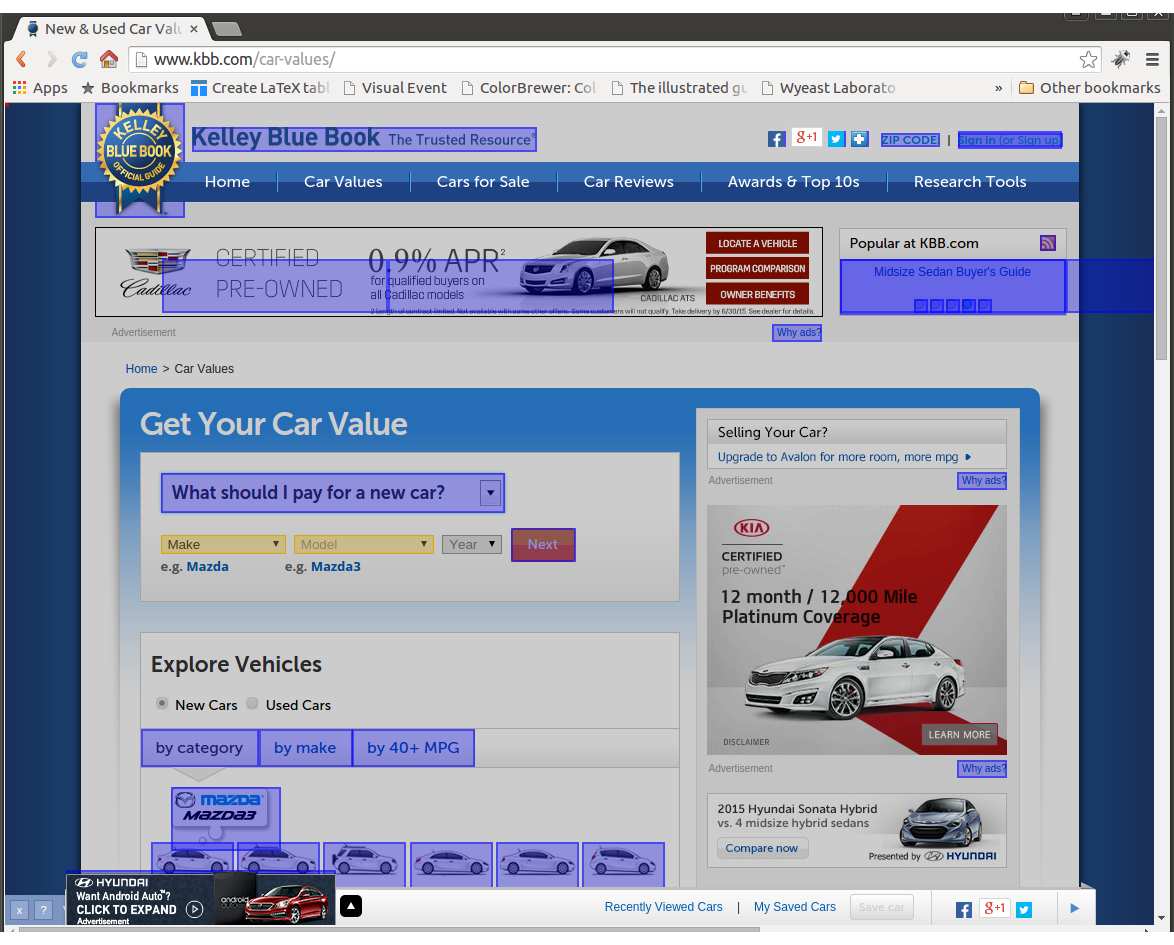This screenshot has height=945, width=1174.
Task: Open Midsize Sedan Buyer's Guide link
Action: click(x=952, y=272)
